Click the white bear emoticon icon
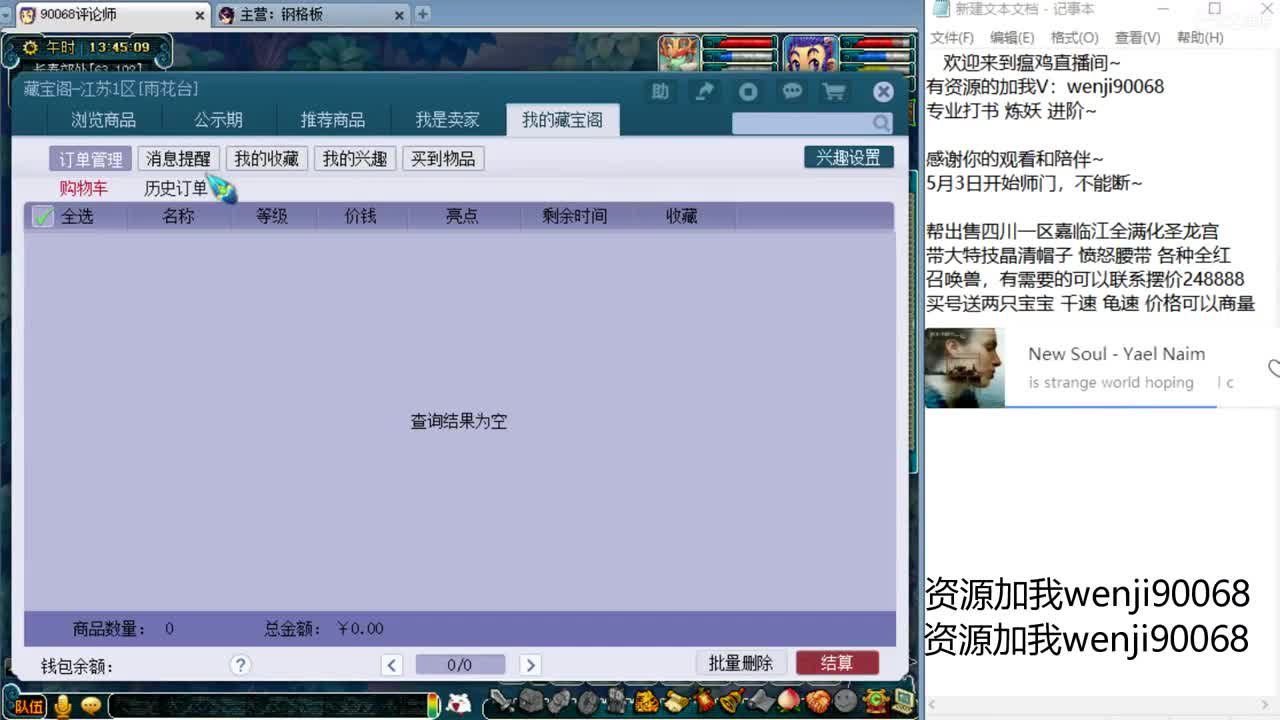Screen dimensions: 1280x720 tap(459, 704)
